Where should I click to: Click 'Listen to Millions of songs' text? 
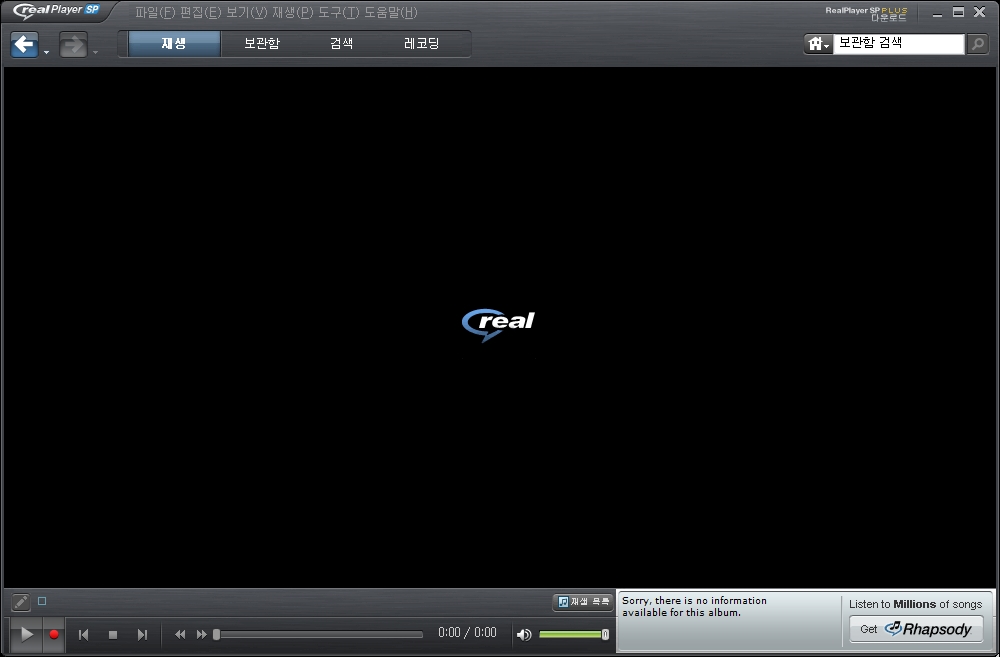coord(915,604)
